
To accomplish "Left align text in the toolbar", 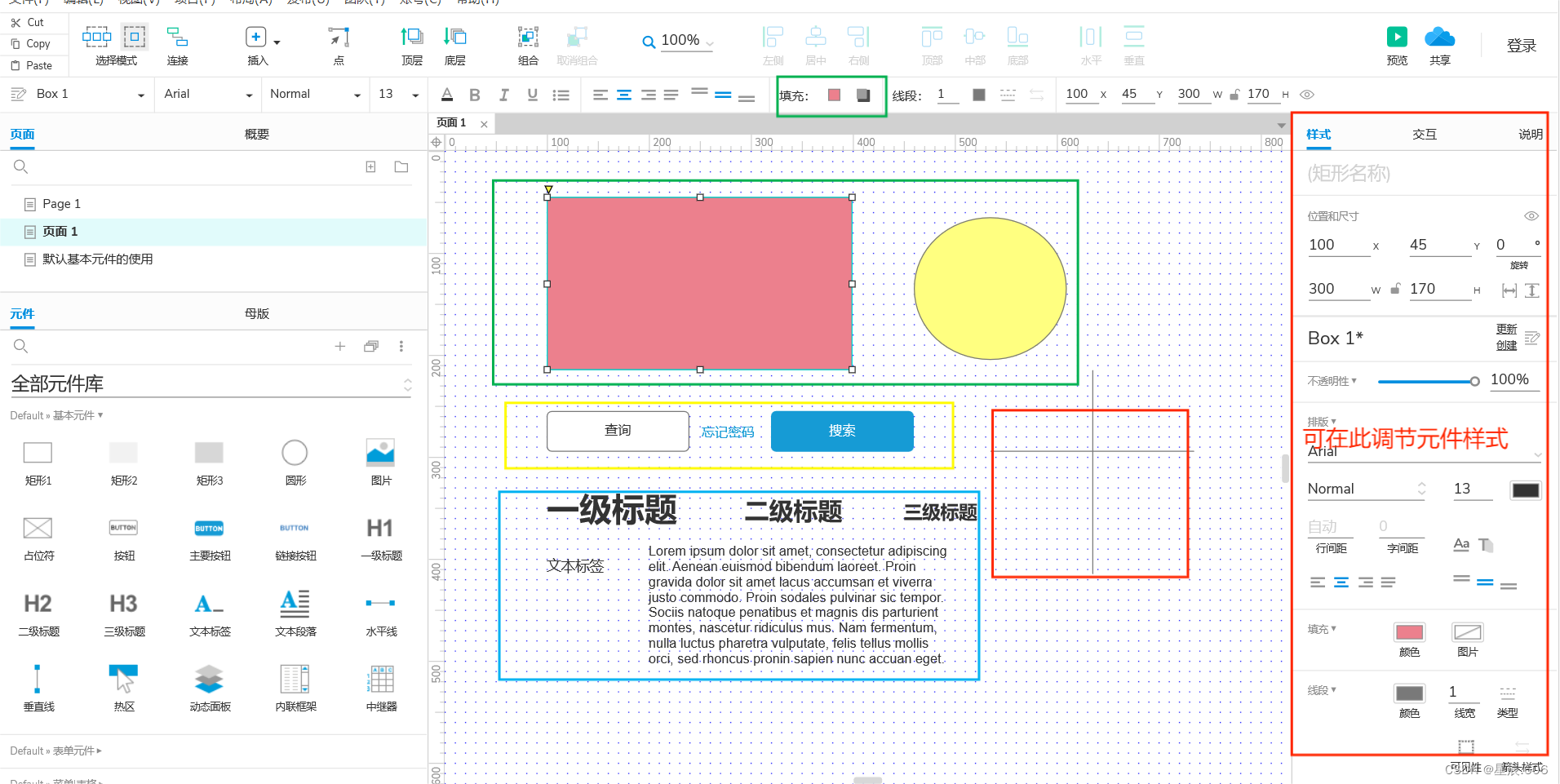I will pyautogui.click(x=601, y=95).
